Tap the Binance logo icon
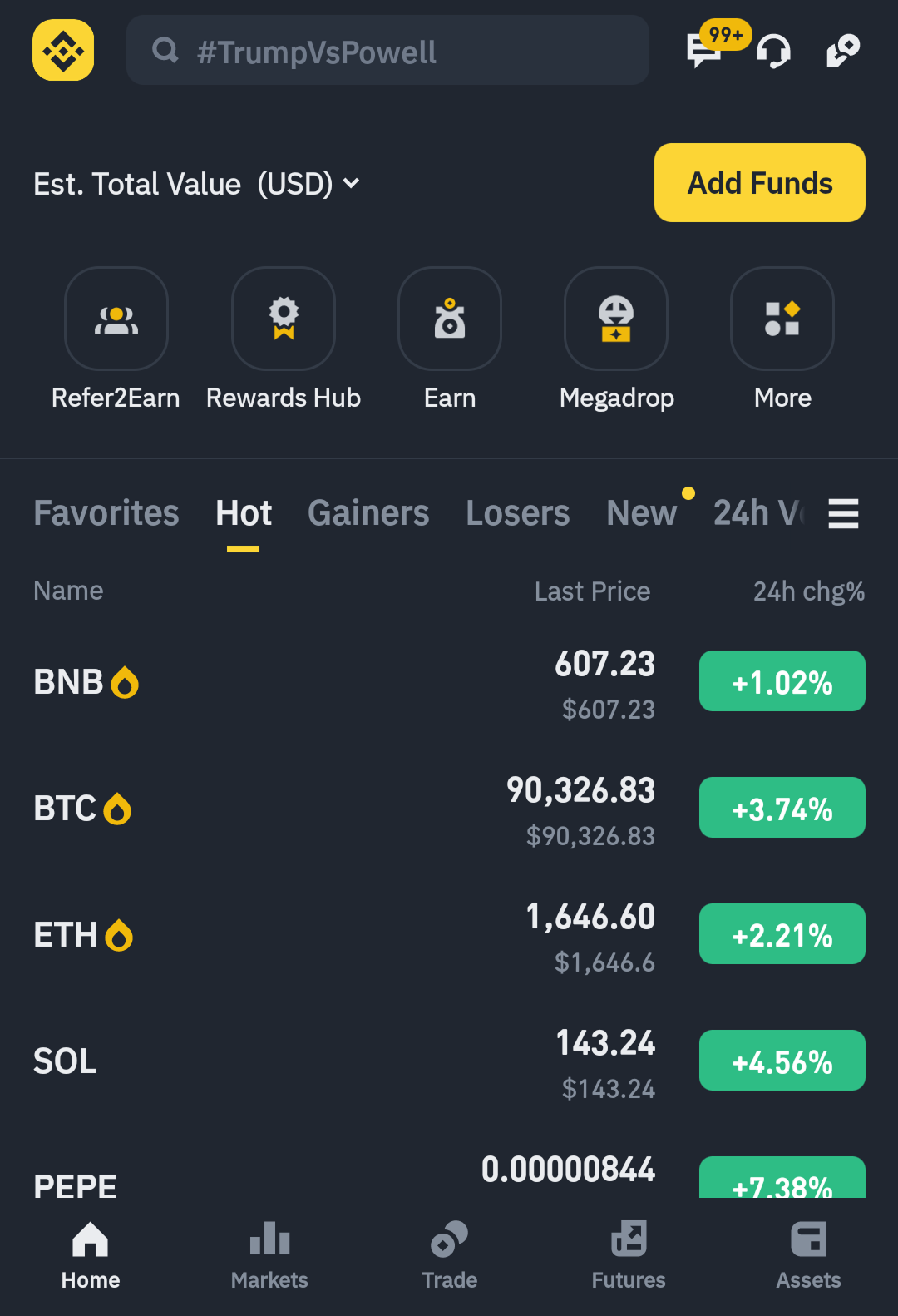The width and height of the screenshot is (898, 1316). (x=63, y=50)
